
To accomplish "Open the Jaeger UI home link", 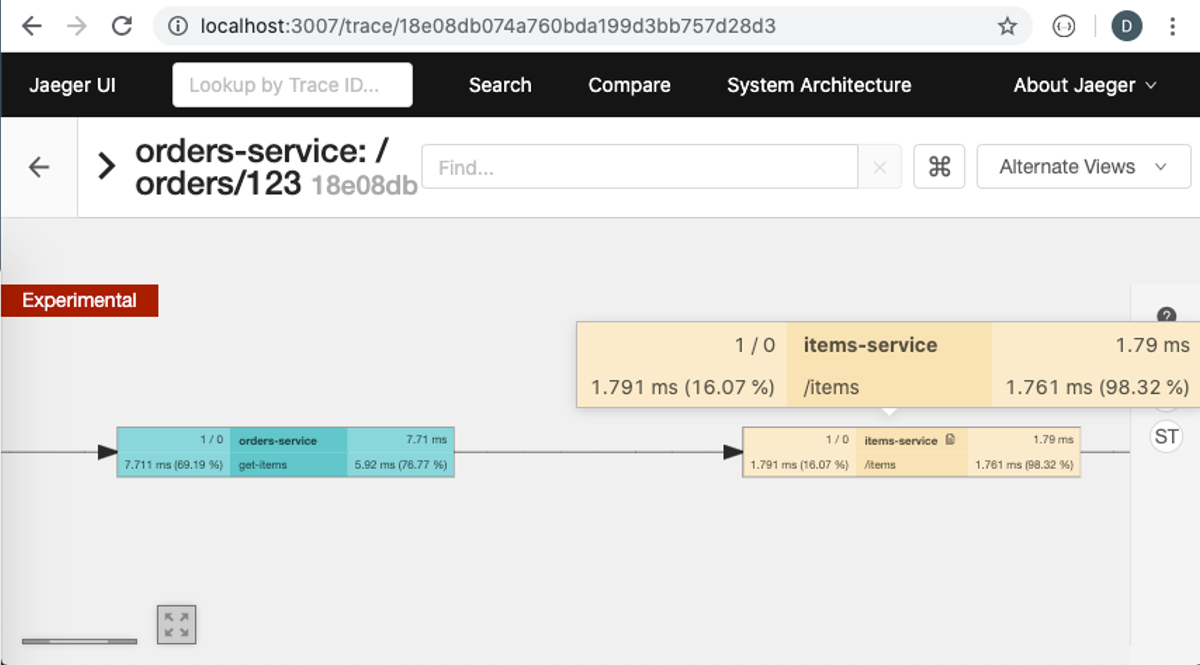I will click(x=72, y=85).
